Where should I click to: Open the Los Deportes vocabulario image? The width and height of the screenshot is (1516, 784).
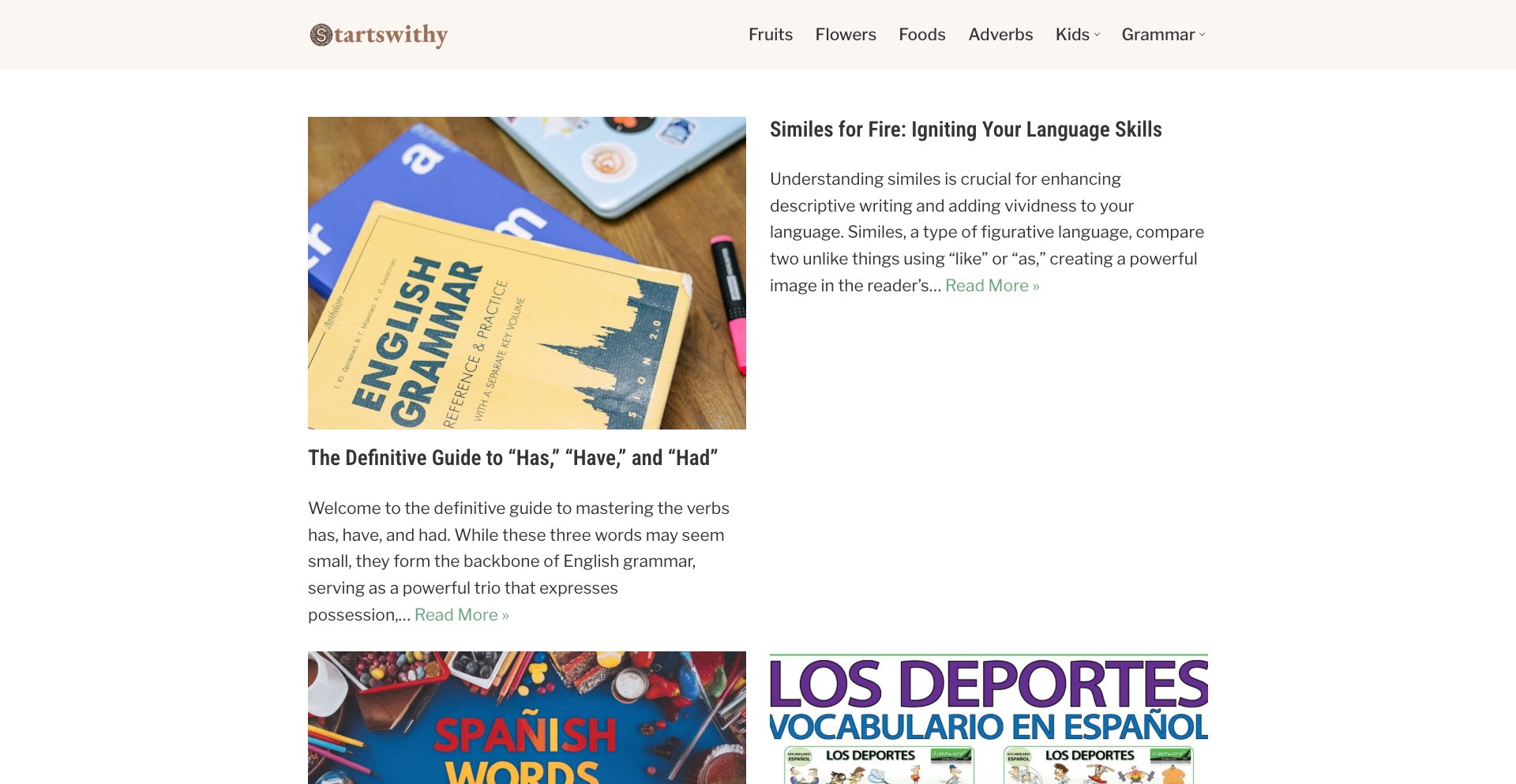pos(989,718)
